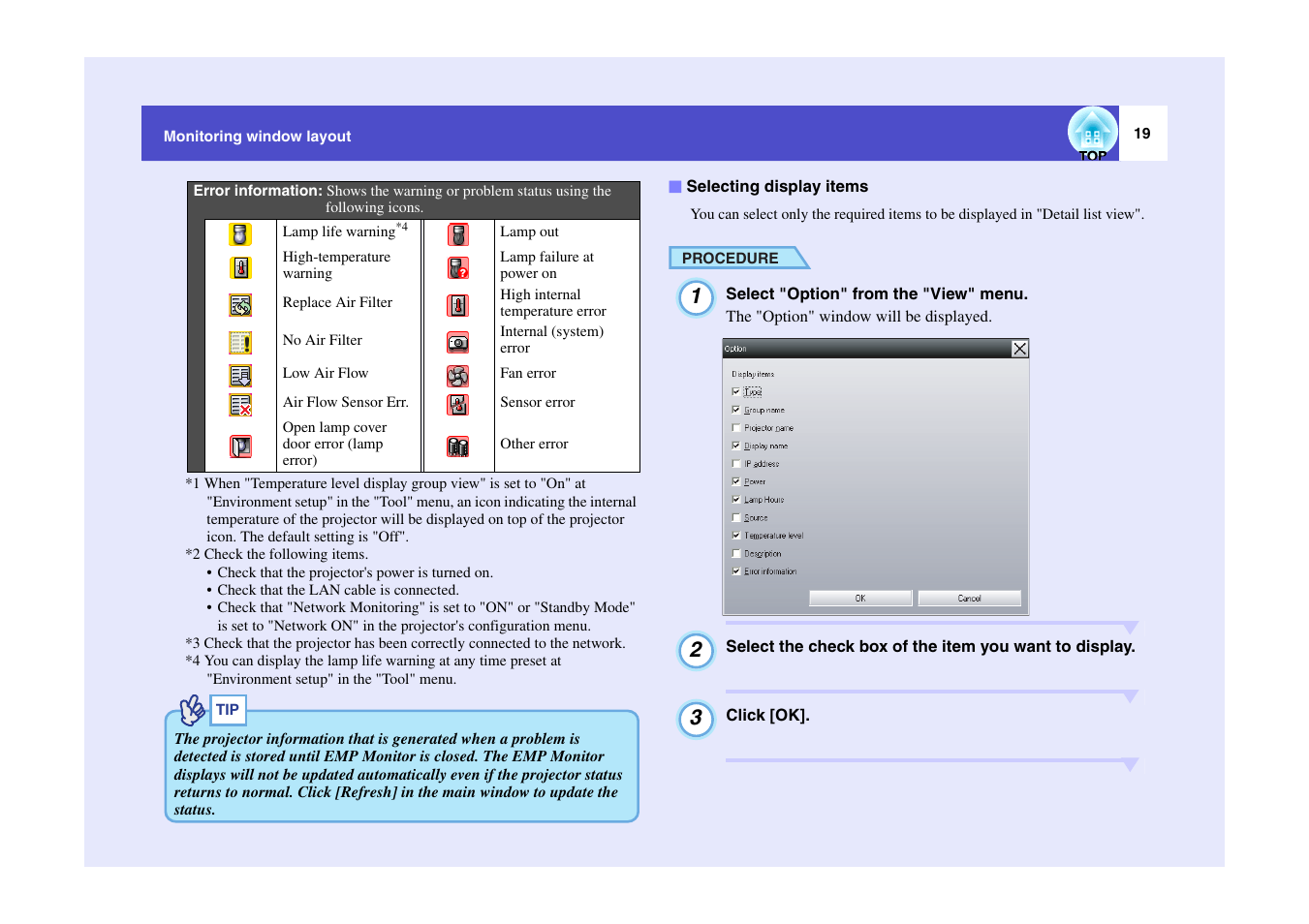Enable the Description checkbox

(x=736, y=553)
